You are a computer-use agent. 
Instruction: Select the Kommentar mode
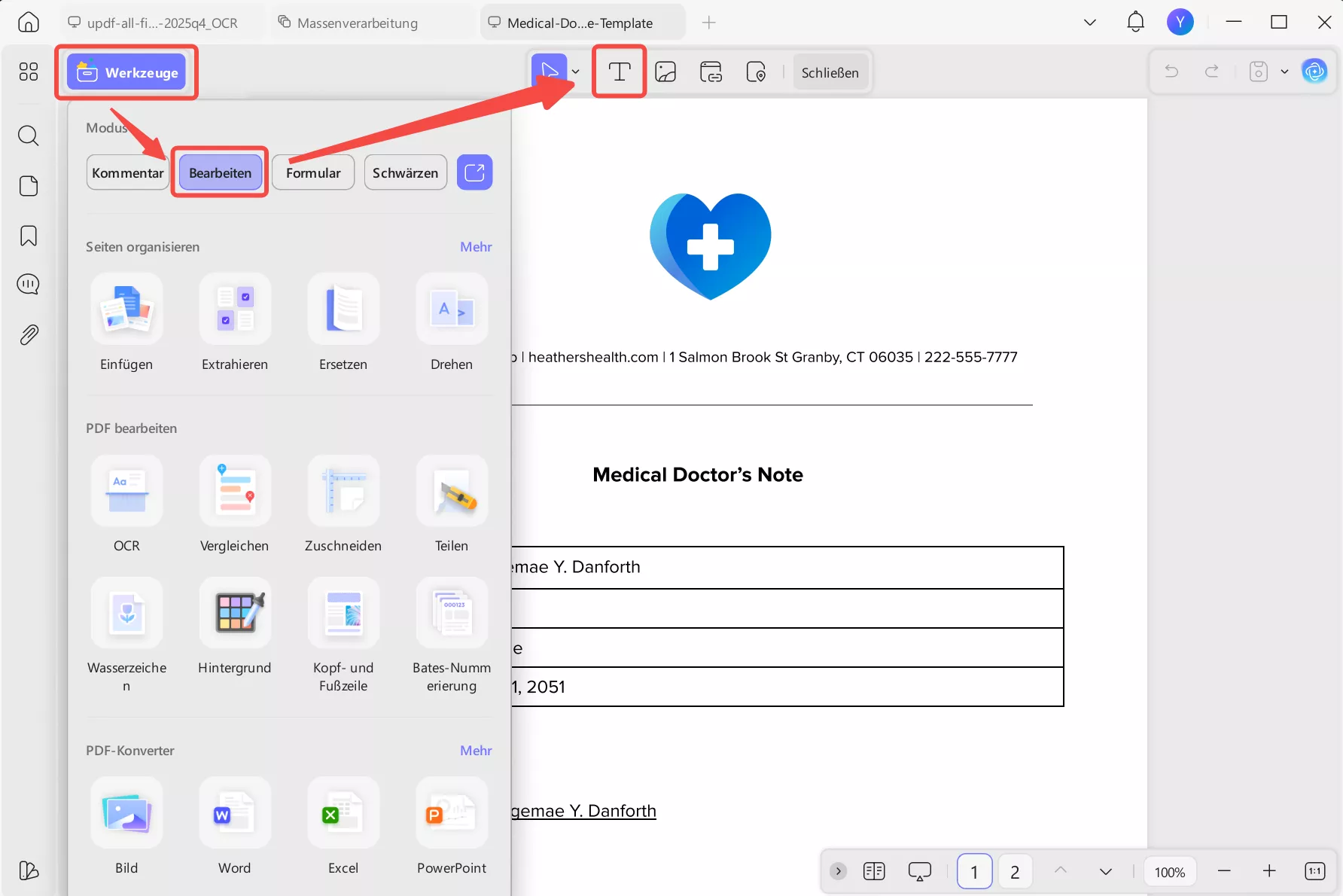pyautogui.click(x=128, y=172)
